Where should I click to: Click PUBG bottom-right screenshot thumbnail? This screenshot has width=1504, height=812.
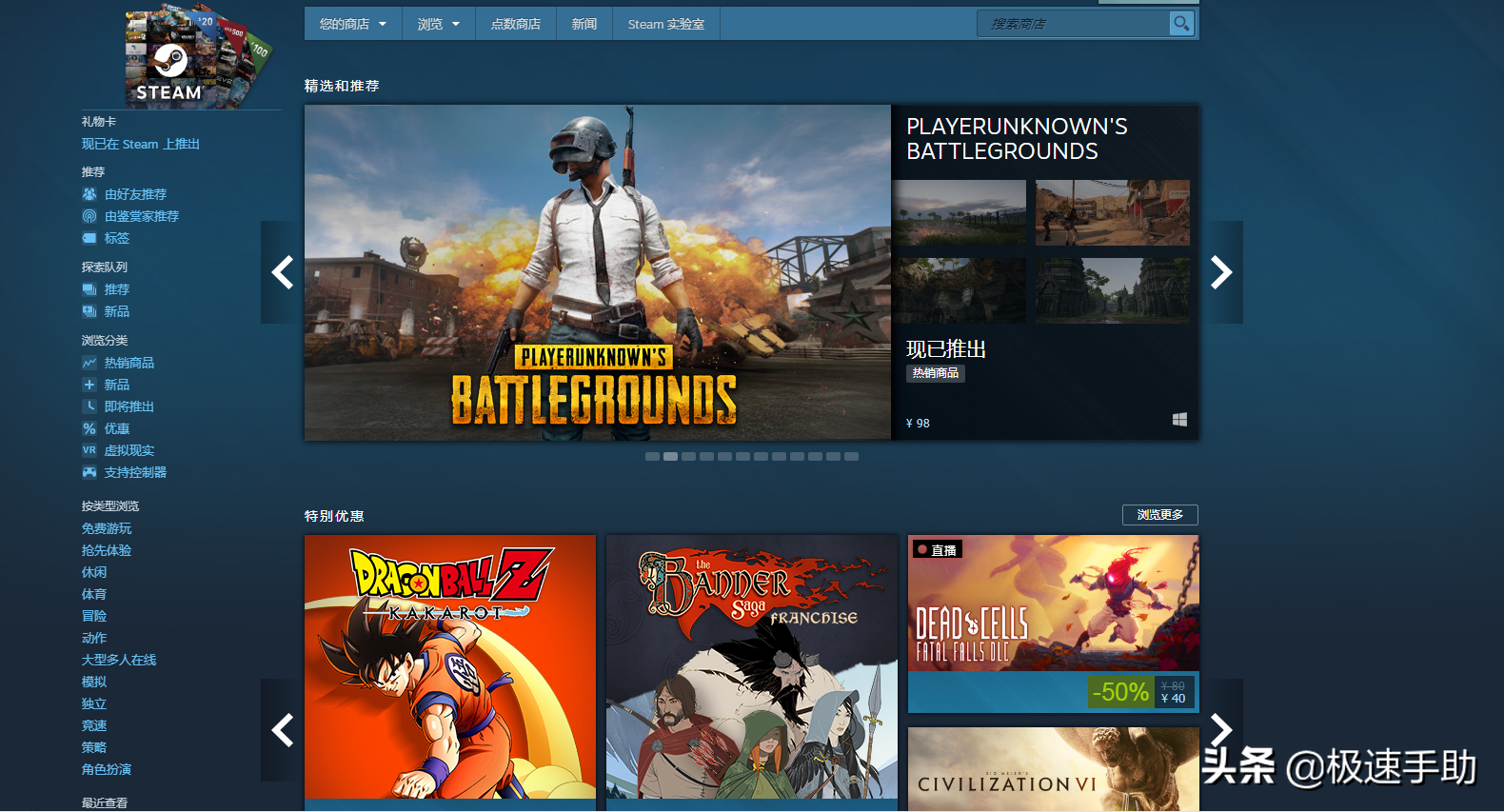[x=1113, y=290]
